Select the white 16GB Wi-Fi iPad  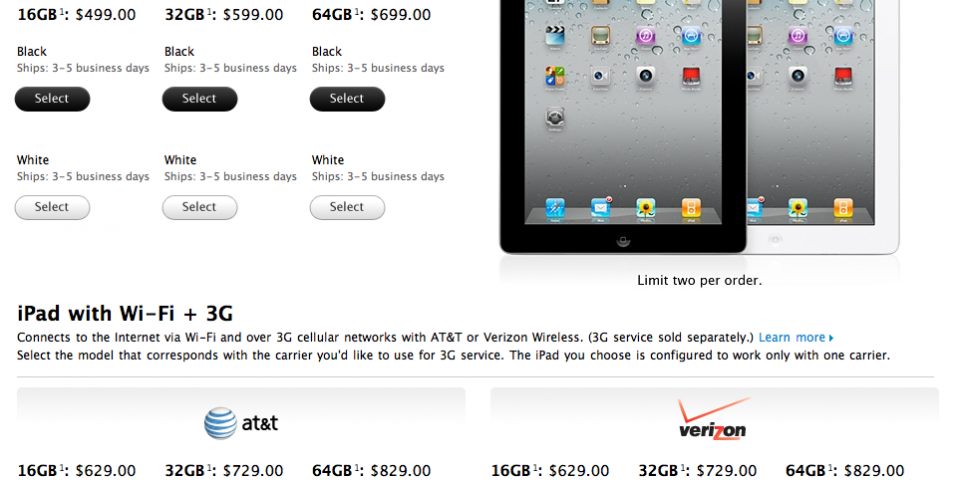(52, 207)
